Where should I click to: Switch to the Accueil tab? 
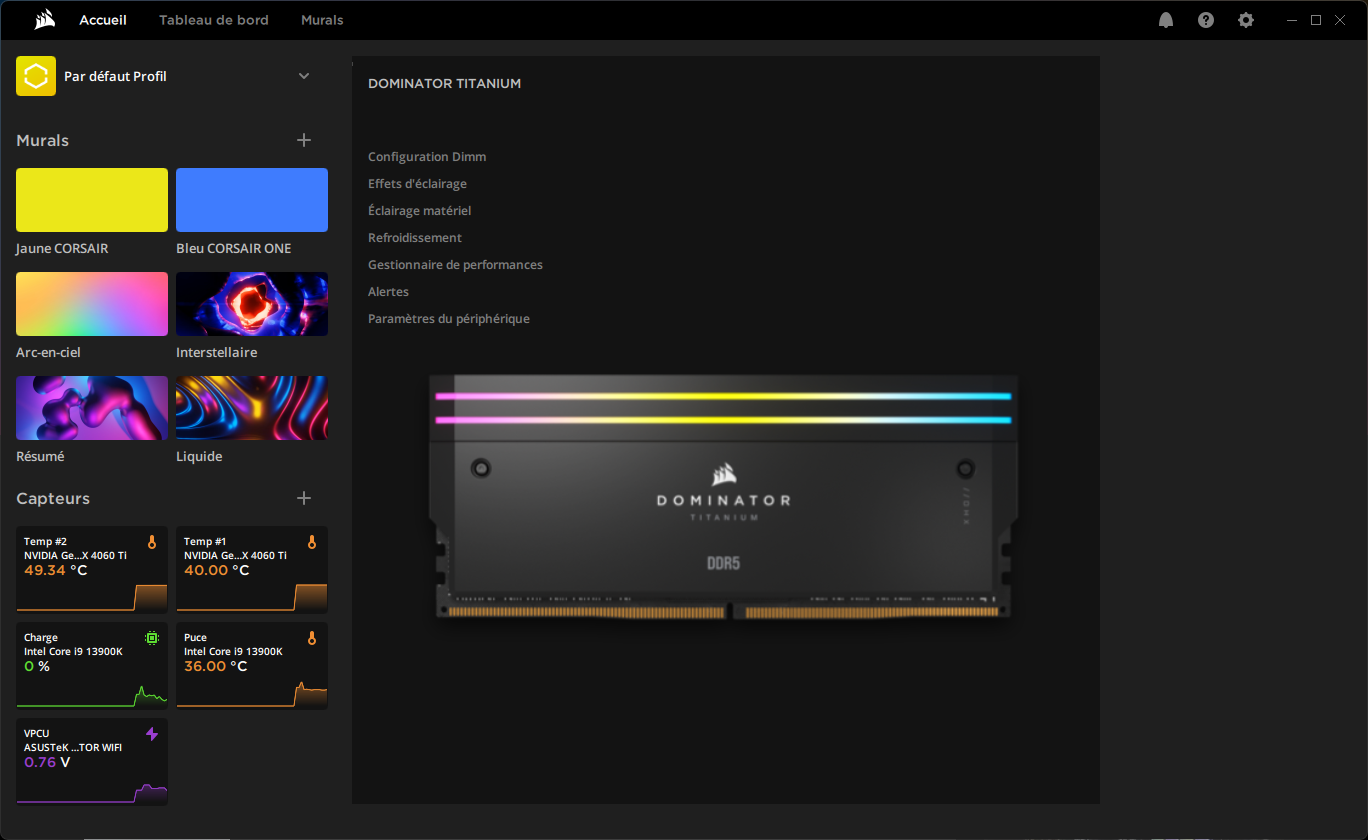pyautogui.click(x=103, y=20)
